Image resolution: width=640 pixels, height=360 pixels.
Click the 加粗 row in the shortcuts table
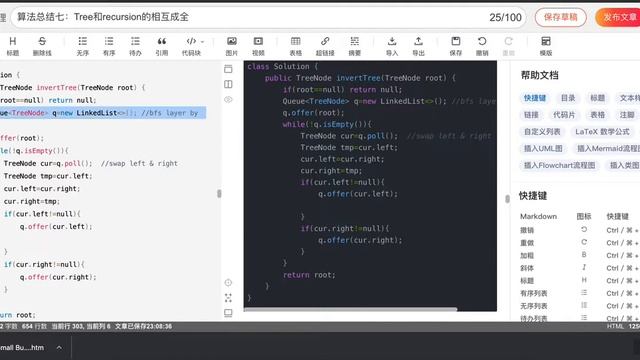click(580, 256)
